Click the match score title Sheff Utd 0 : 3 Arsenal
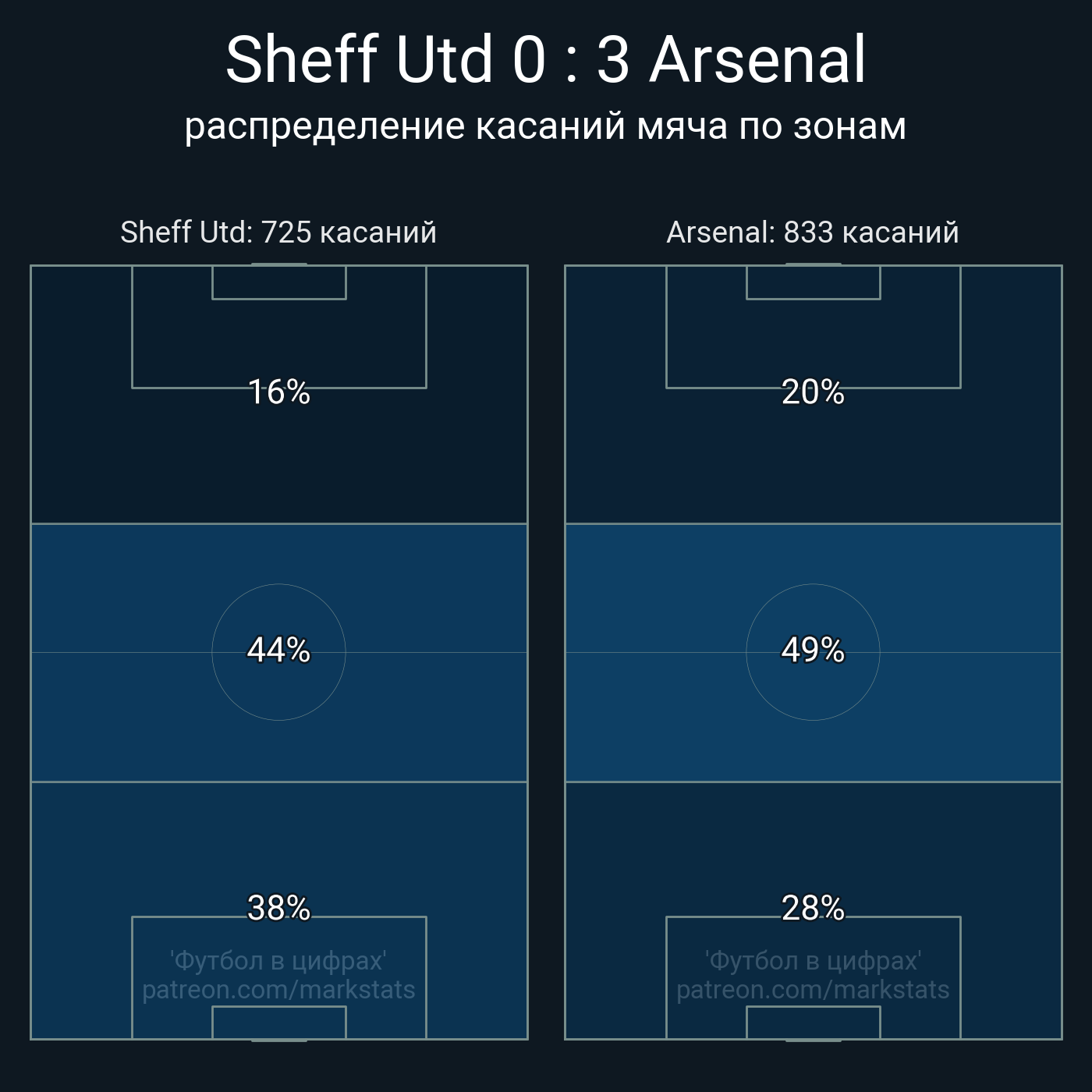Screen dimensions: 1092x1092 pyautogui.click(x=545, y=60)
